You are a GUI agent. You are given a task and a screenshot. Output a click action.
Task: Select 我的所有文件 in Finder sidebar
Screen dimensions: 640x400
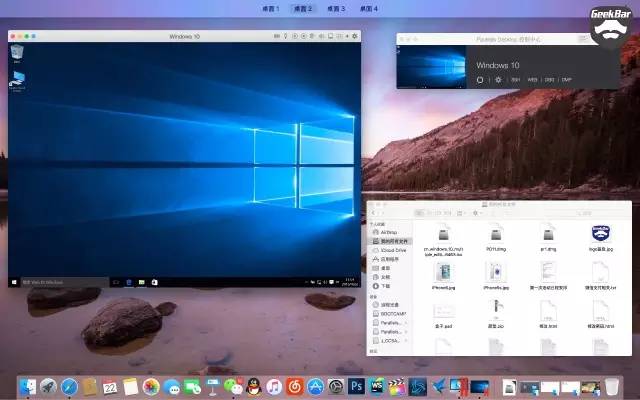coord(391,241)
